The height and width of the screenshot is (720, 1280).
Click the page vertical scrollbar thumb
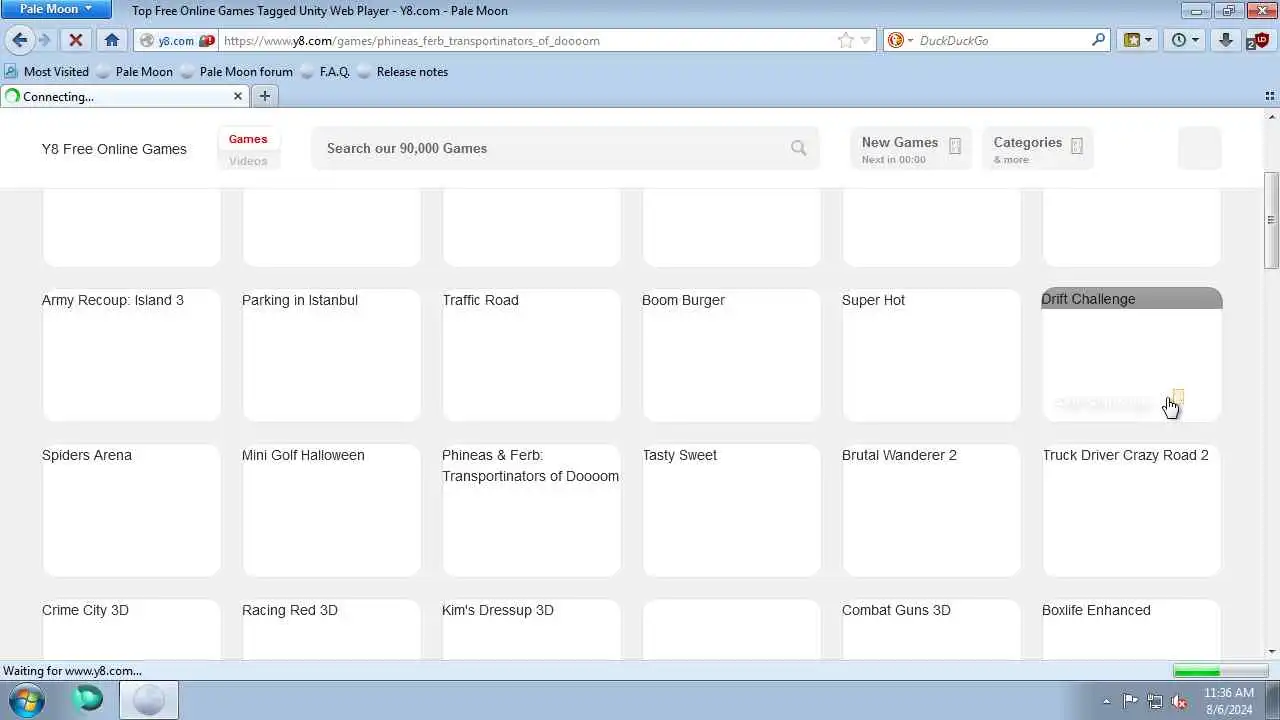click(1271, 220)
